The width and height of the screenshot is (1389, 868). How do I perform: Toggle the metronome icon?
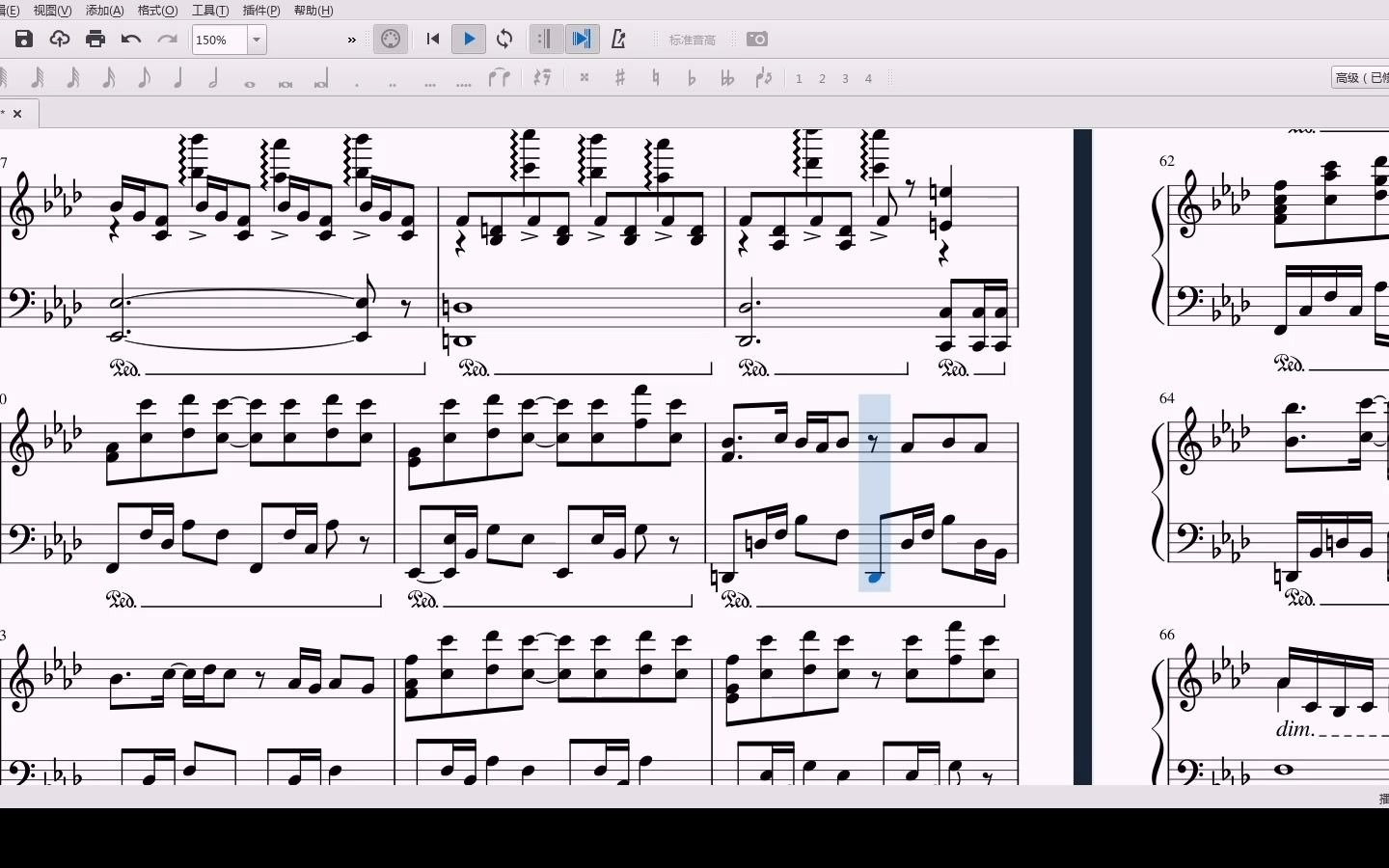pos(618,39)
